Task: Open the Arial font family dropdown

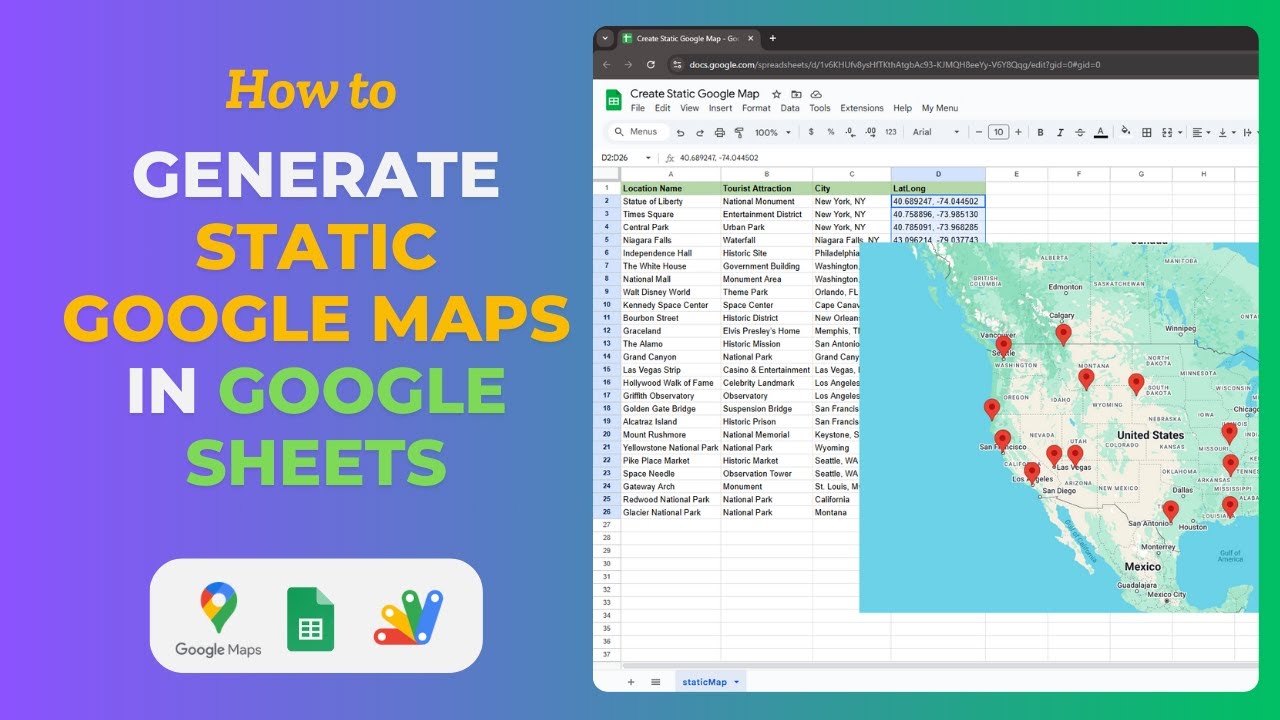Action: click(936, 132)
